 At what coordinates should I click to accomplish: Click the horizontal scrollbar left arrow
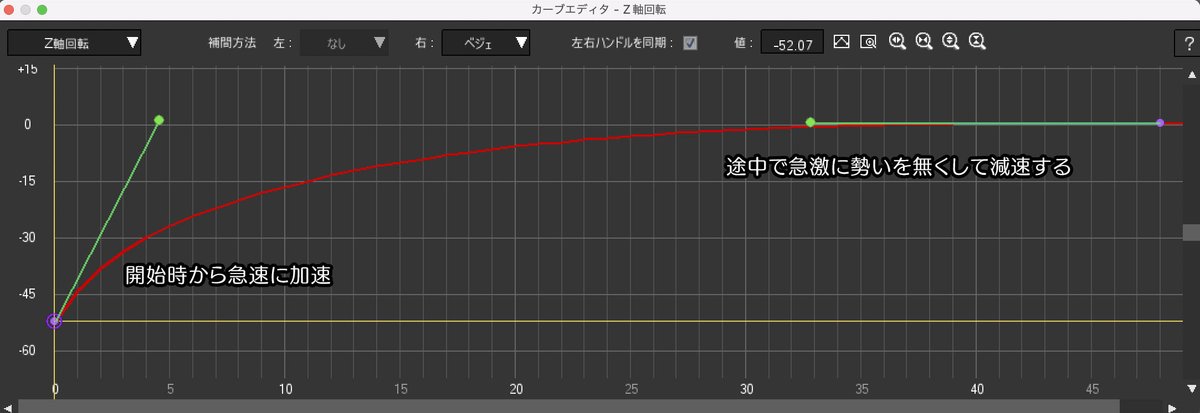point(7,406)
